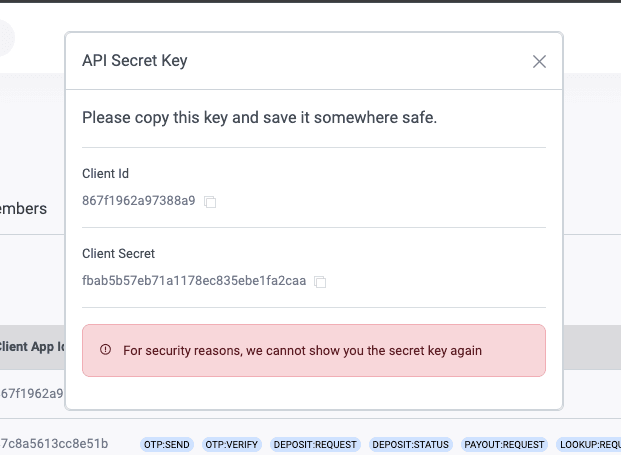The height and width of the screenshot is (455, 621).
Task: Click the security warning info icon
Action: [105, 350]
